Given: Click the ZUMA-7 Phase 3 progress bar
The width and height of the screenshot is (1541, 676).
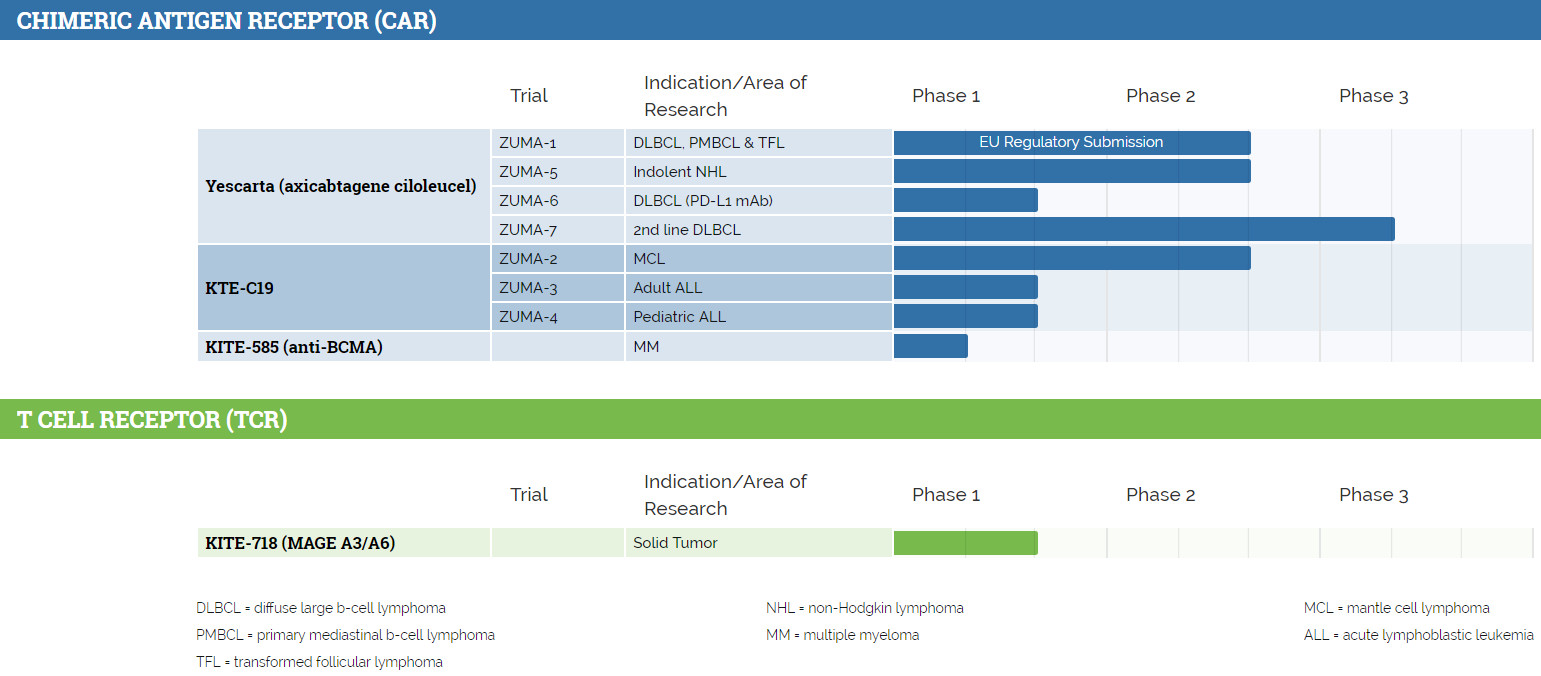Looking at the screenshot, I should [1144, 230].
